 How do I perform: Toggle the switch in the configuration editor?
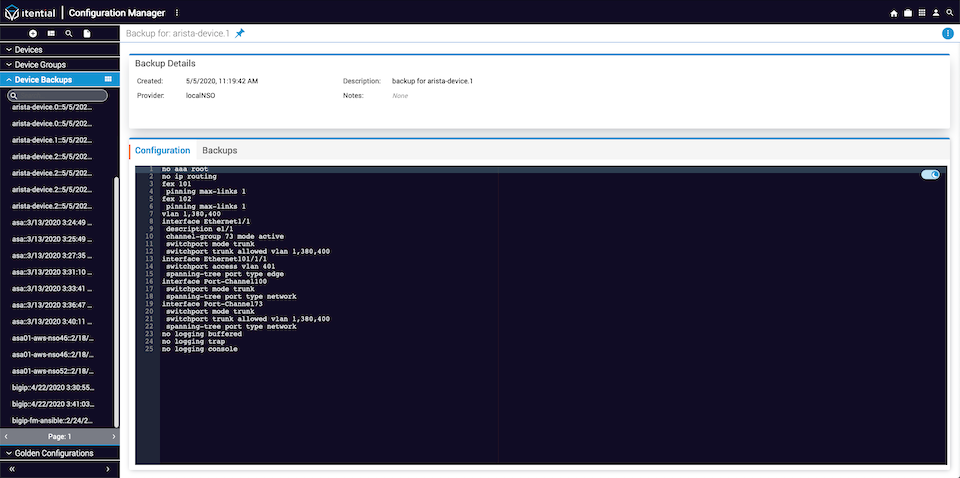tap(930, 175)
